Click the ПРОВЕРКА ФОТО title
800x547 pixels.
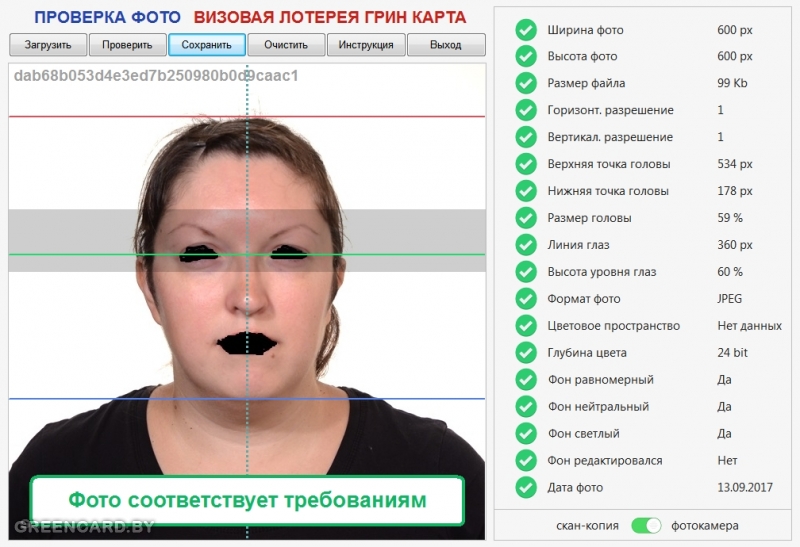(108, 17)
